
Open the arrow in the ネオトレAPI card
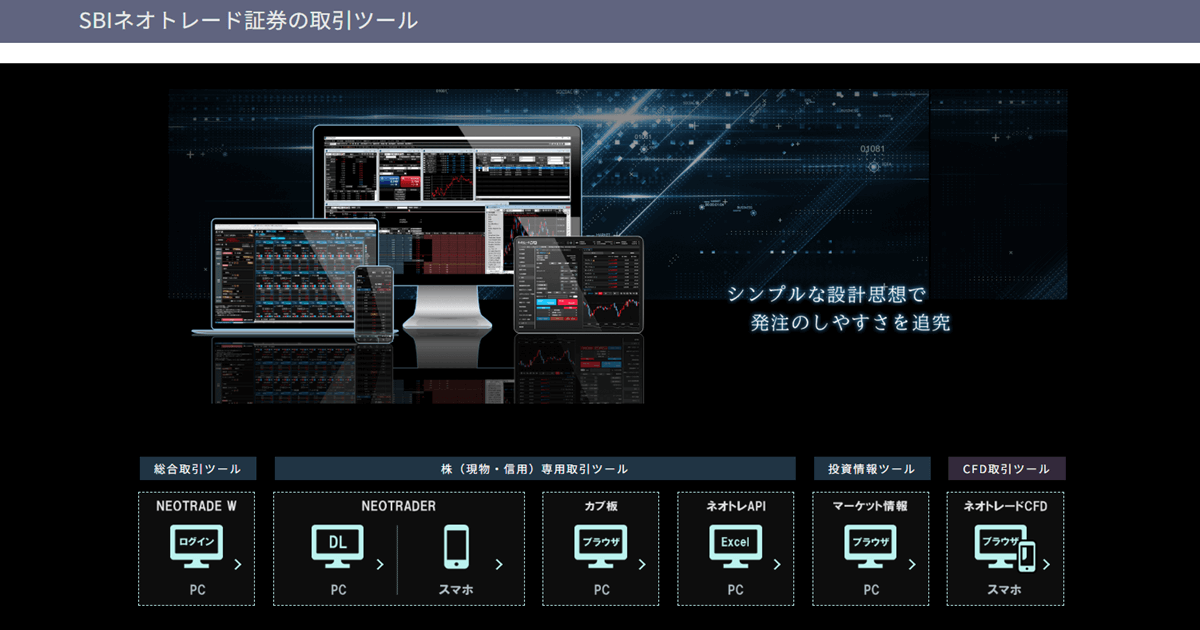[776, 565]
